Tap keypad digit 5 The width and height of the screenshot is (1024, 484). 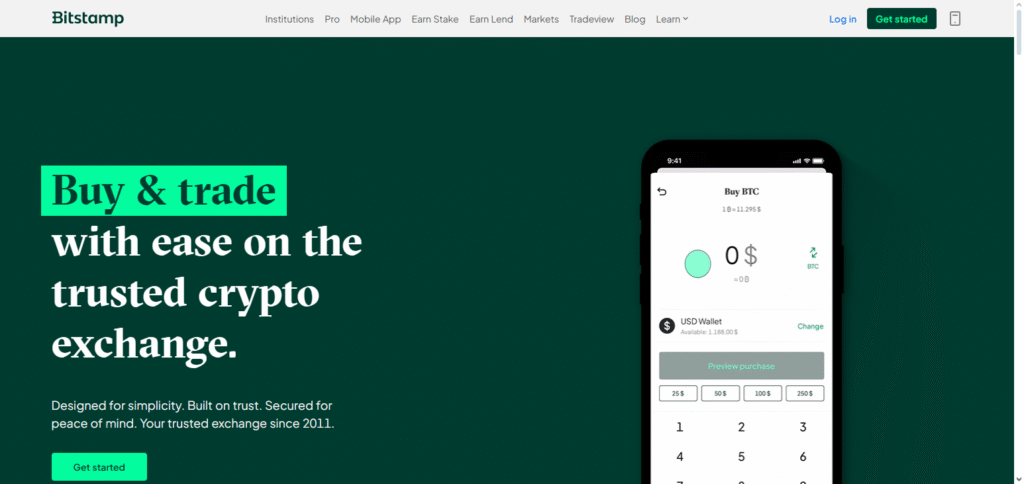coord(741,457)
